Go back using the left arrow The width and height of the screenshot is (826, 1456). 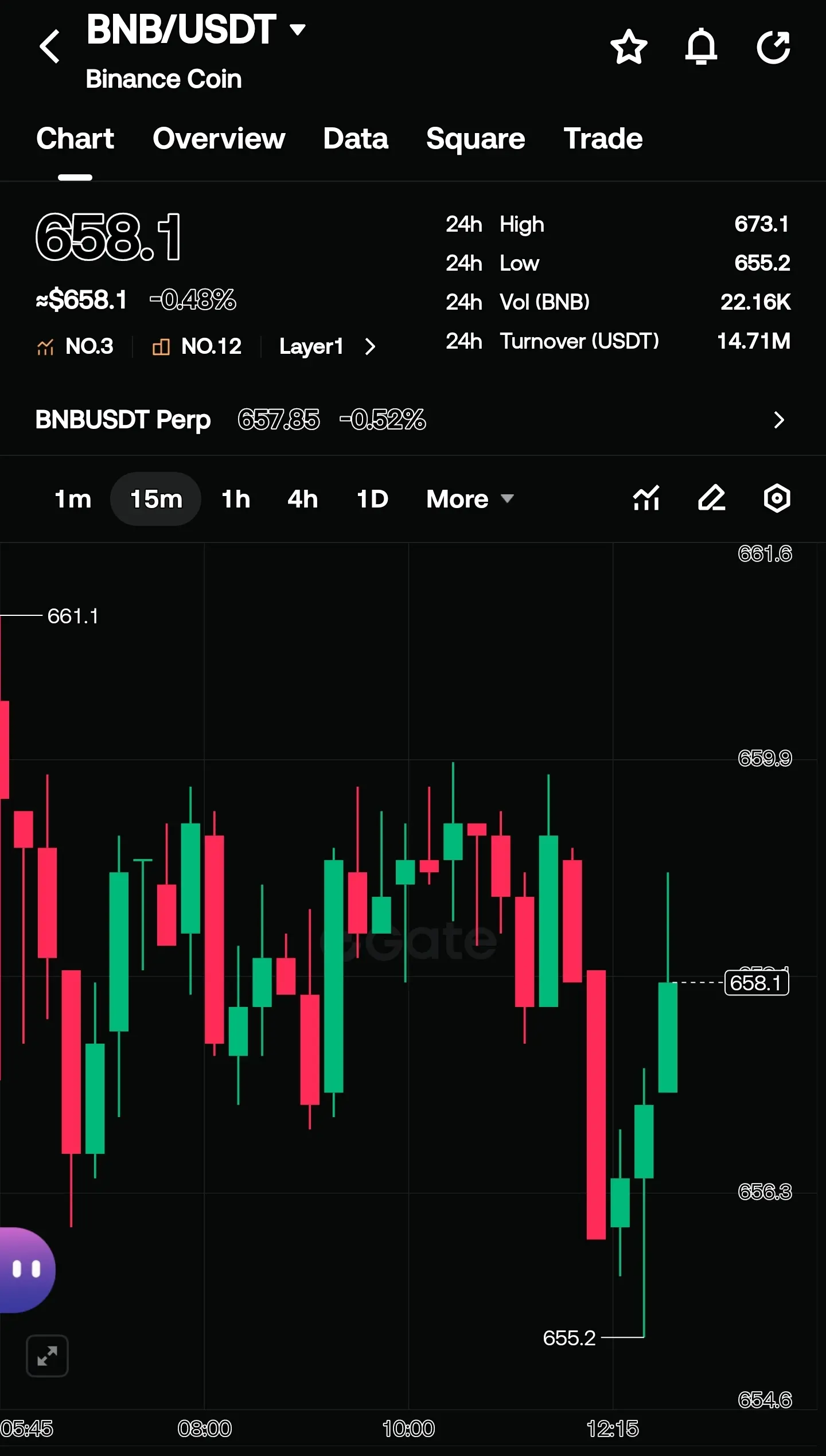(x=50, y=46)
